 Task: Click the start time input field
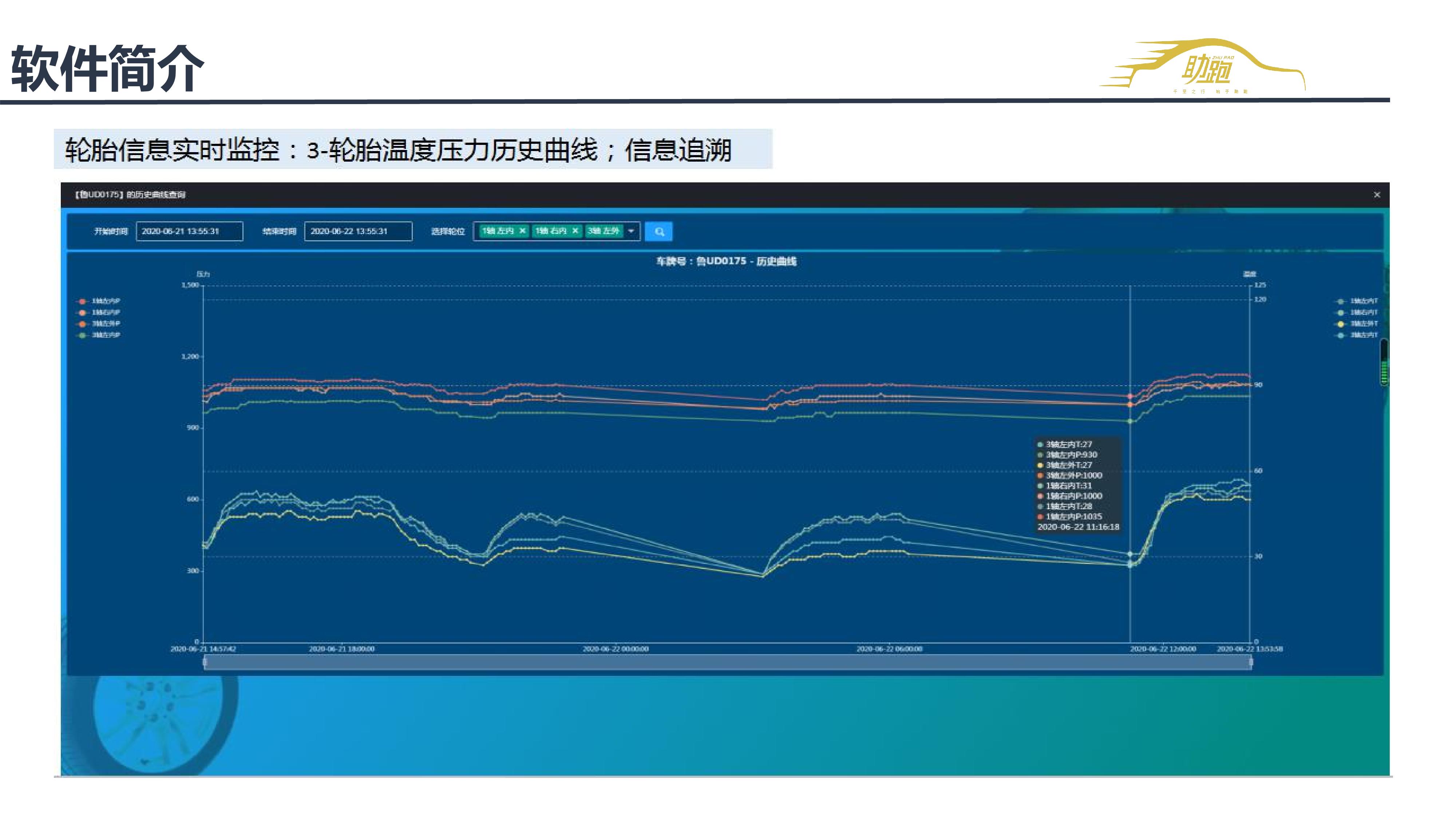pos(189,231)
